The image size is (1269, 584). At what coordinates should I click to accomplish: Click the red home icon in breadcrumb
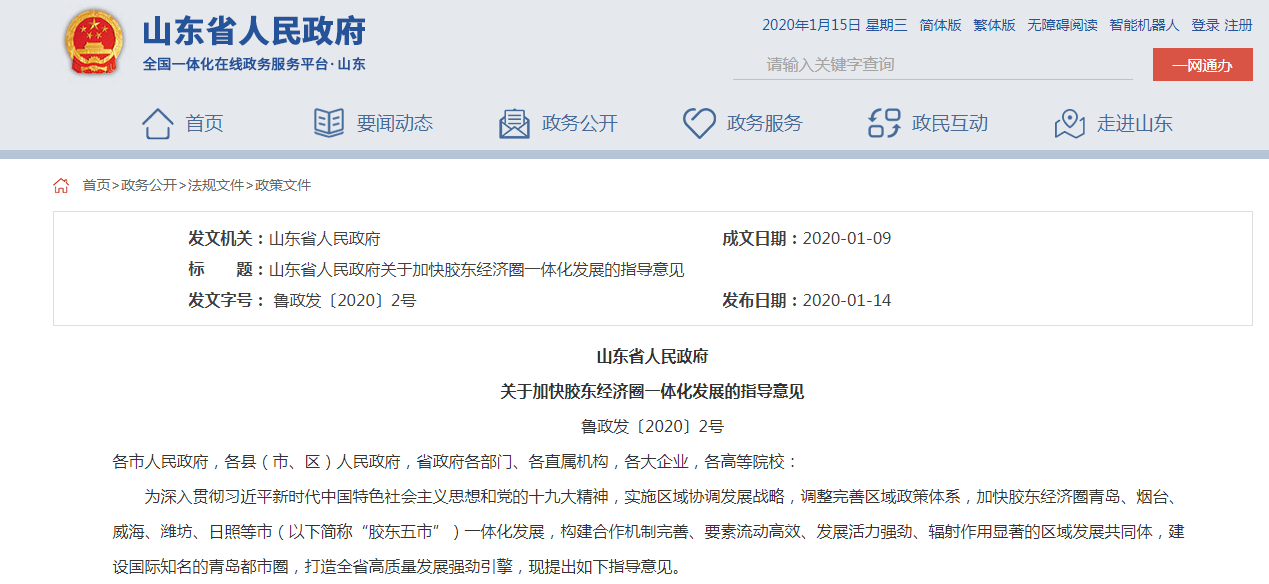pos(61,185)
